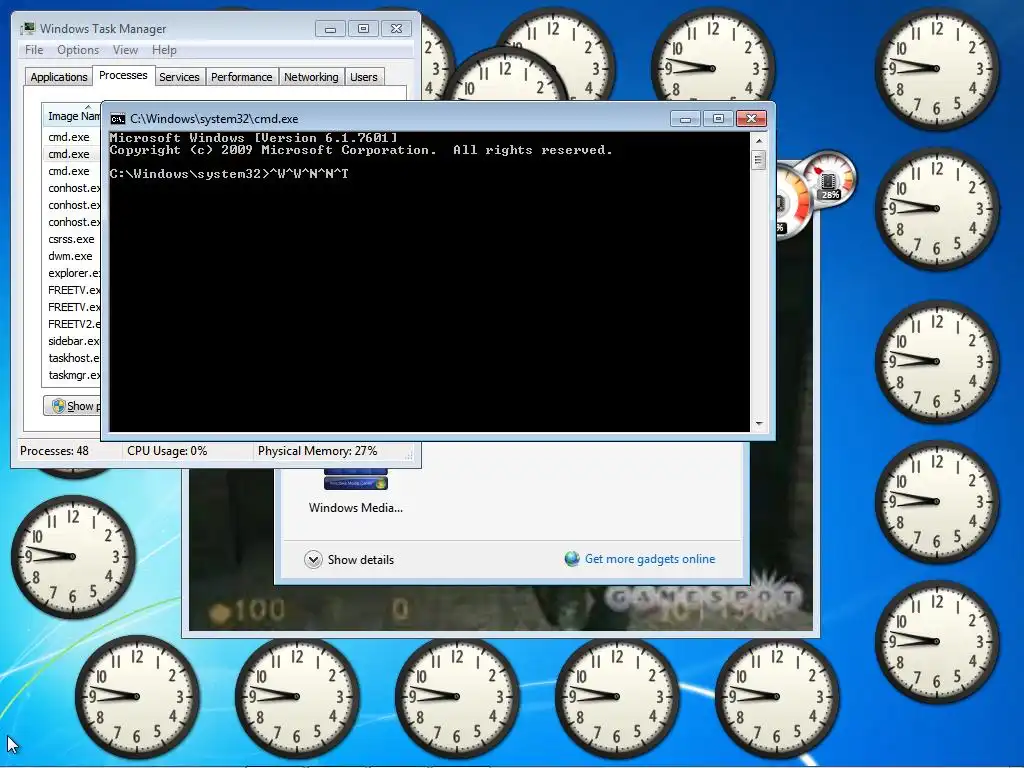Click the CPU Usage: 0% status entry
Screen dimensions: 1024x768
coord(167,451)
